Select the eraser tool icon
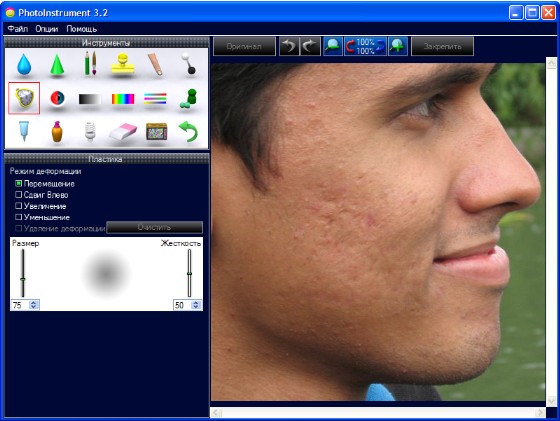Screen dimensions: 560x421 pos(123,132)
